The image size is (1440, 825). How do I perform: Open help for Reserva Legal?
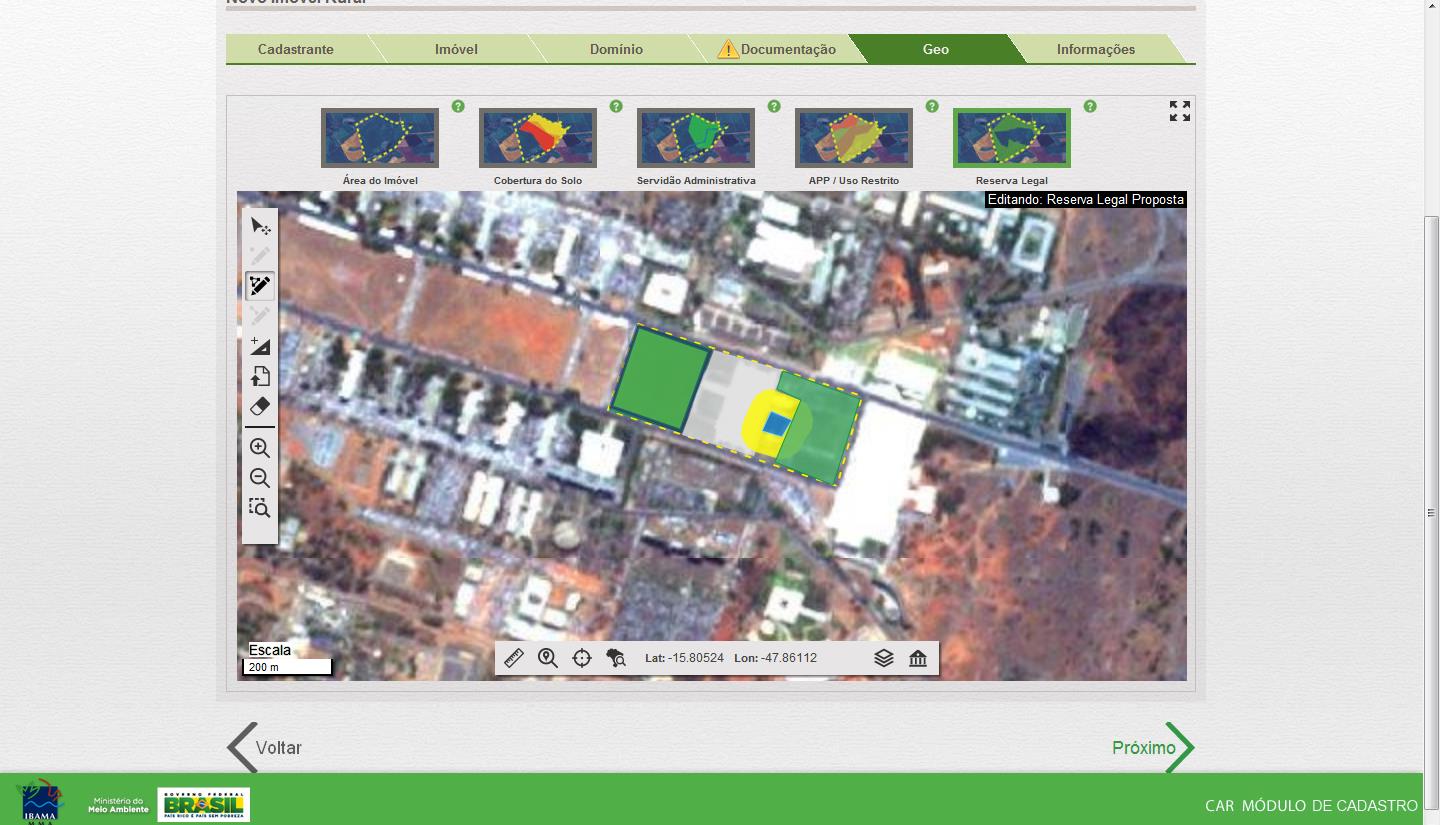(1090, 106)
